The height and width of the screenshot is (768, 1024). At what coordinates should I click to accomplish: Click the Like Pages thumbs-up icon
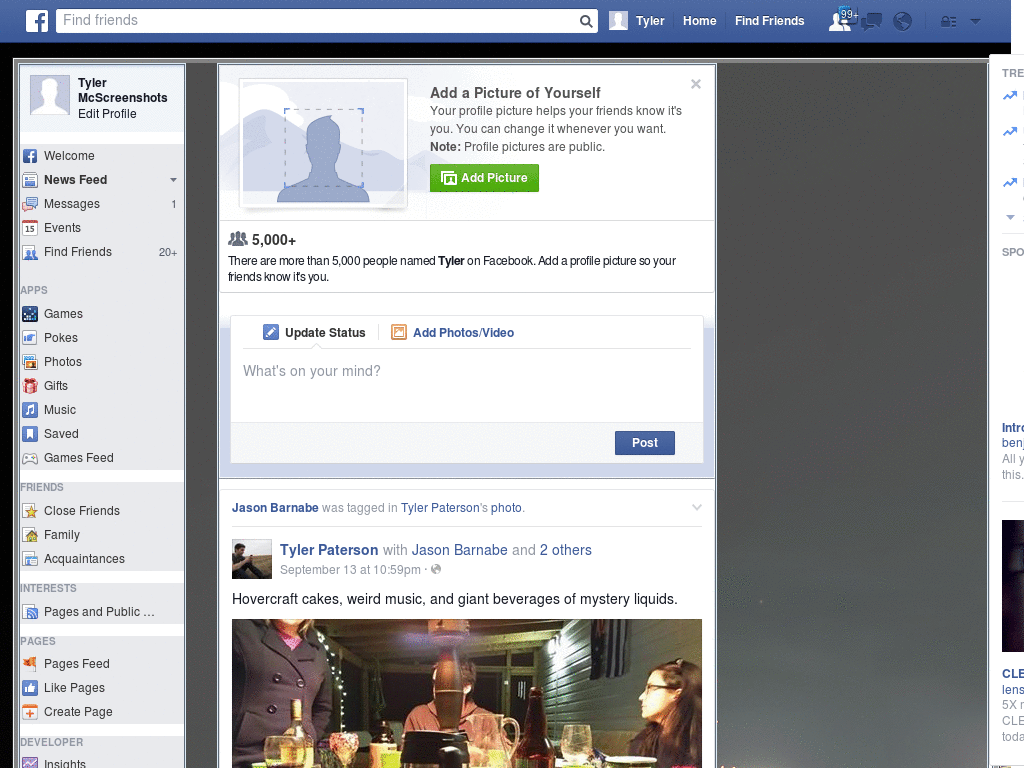coord(30,688)
